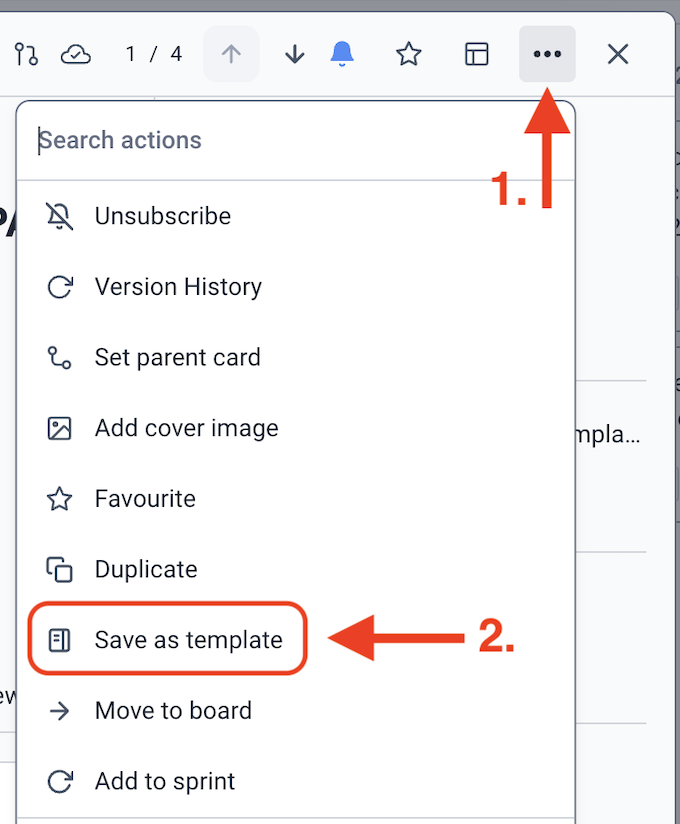This screenshot has height=824, width=680.
Task: Close the card with the X button
Action: pos(618,54)
